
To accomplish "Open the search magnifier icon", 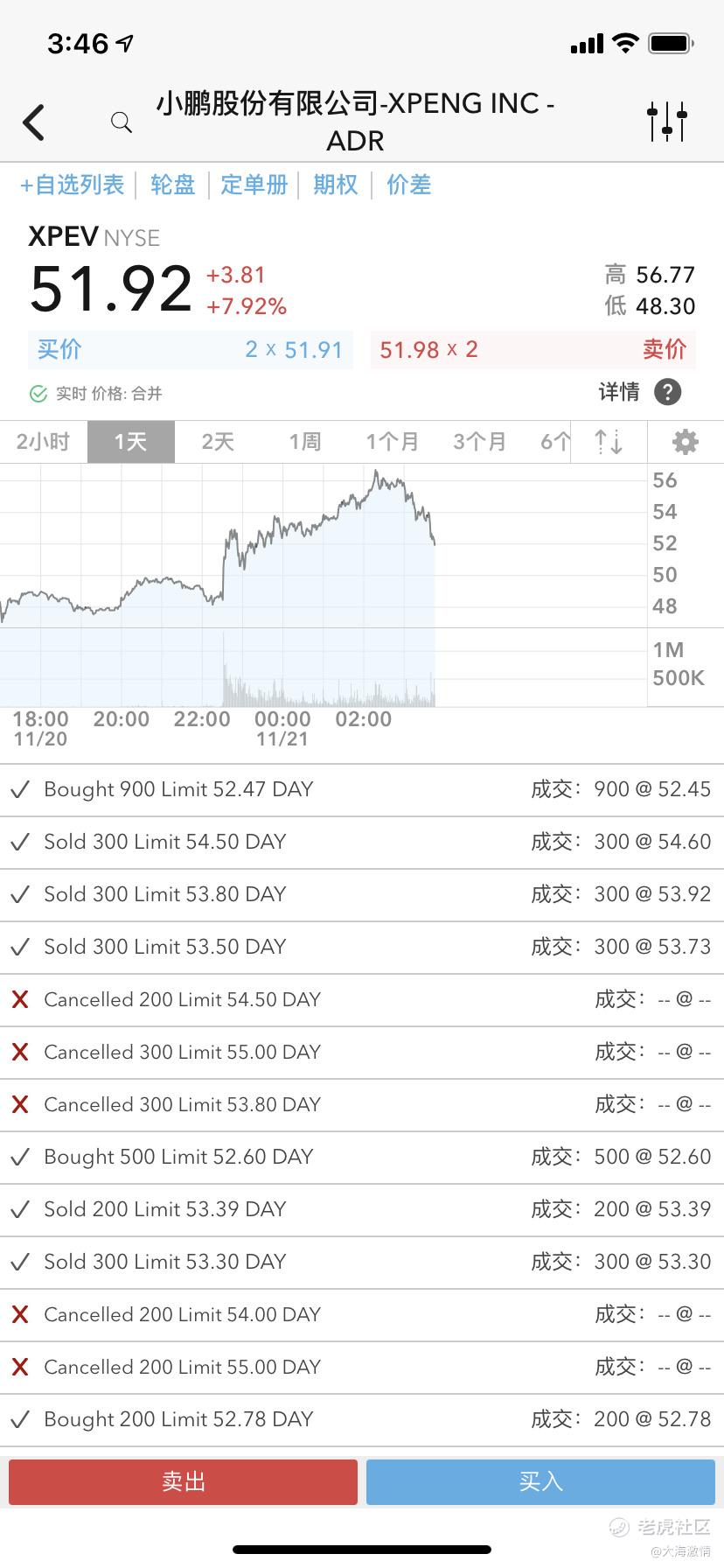I will (x=122, y=122).
